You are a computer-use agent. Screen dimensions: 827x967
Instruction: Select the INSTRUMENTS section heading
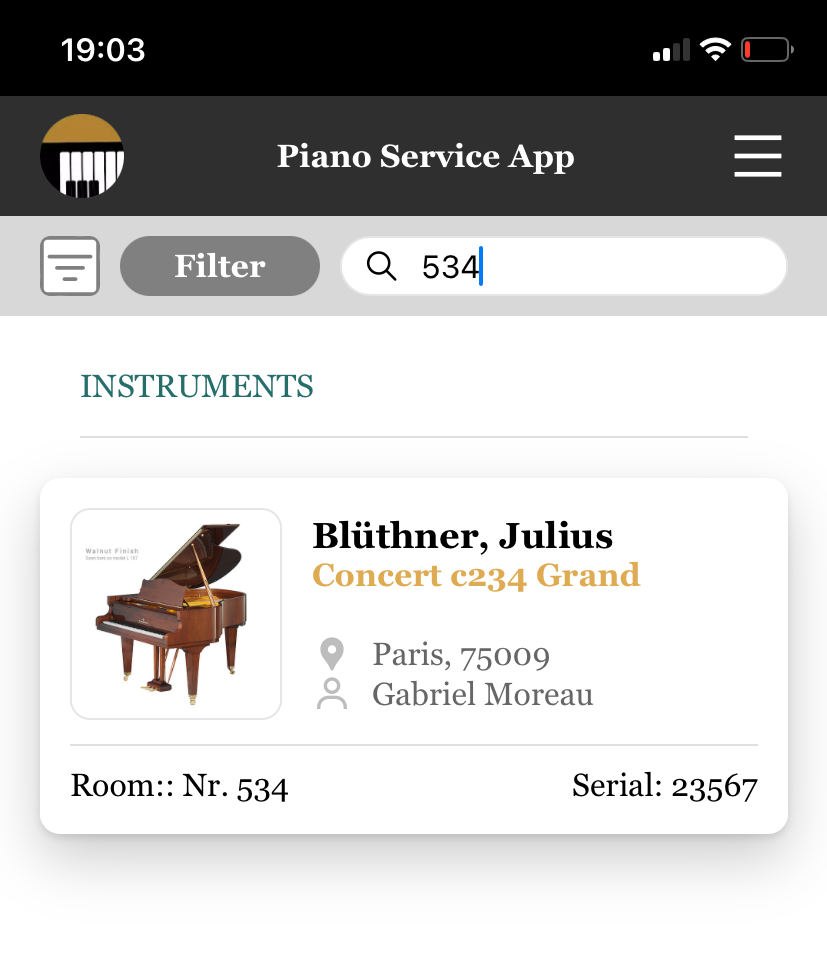197,386
